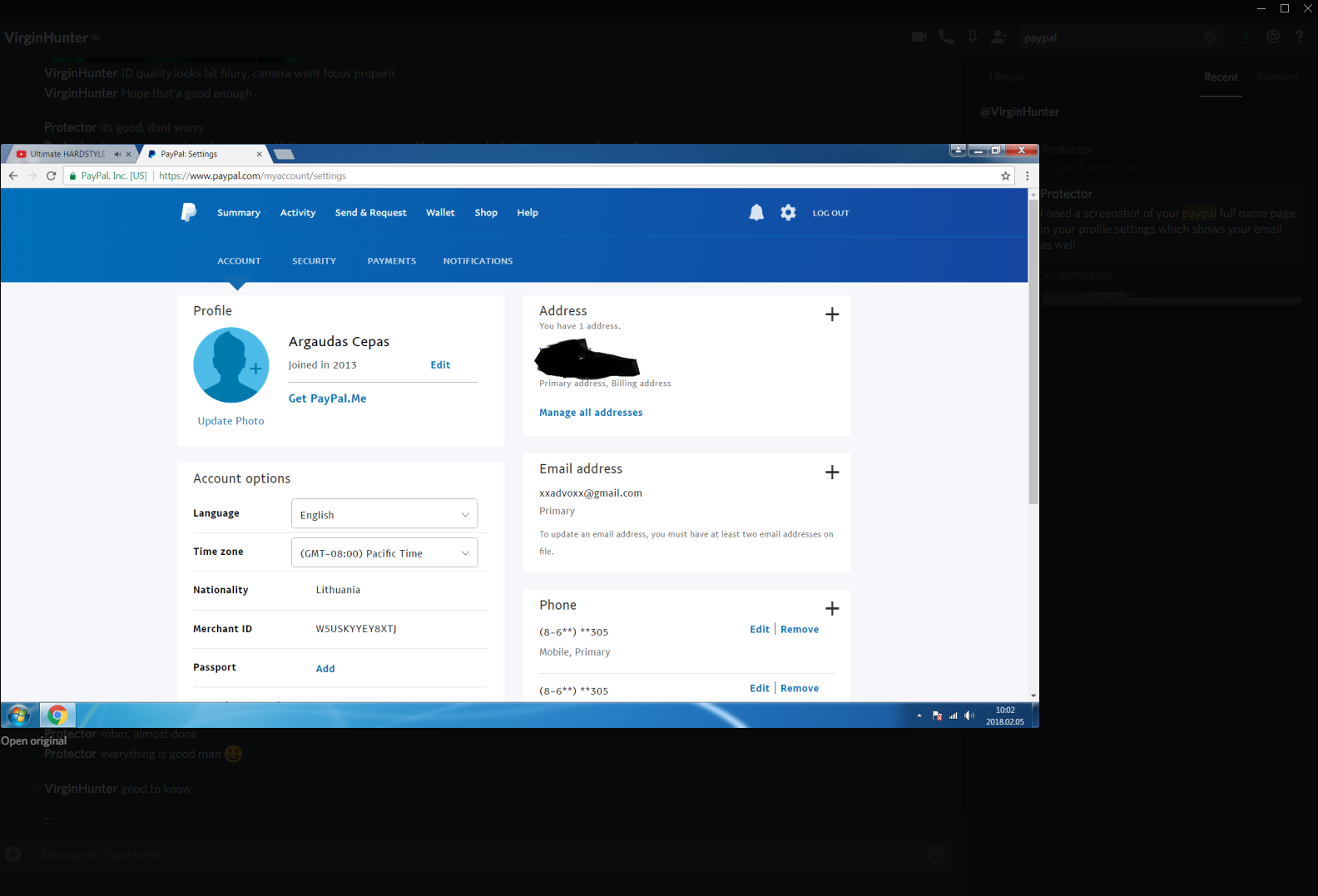
Task: Click Update Photo link
Action: 230,421
